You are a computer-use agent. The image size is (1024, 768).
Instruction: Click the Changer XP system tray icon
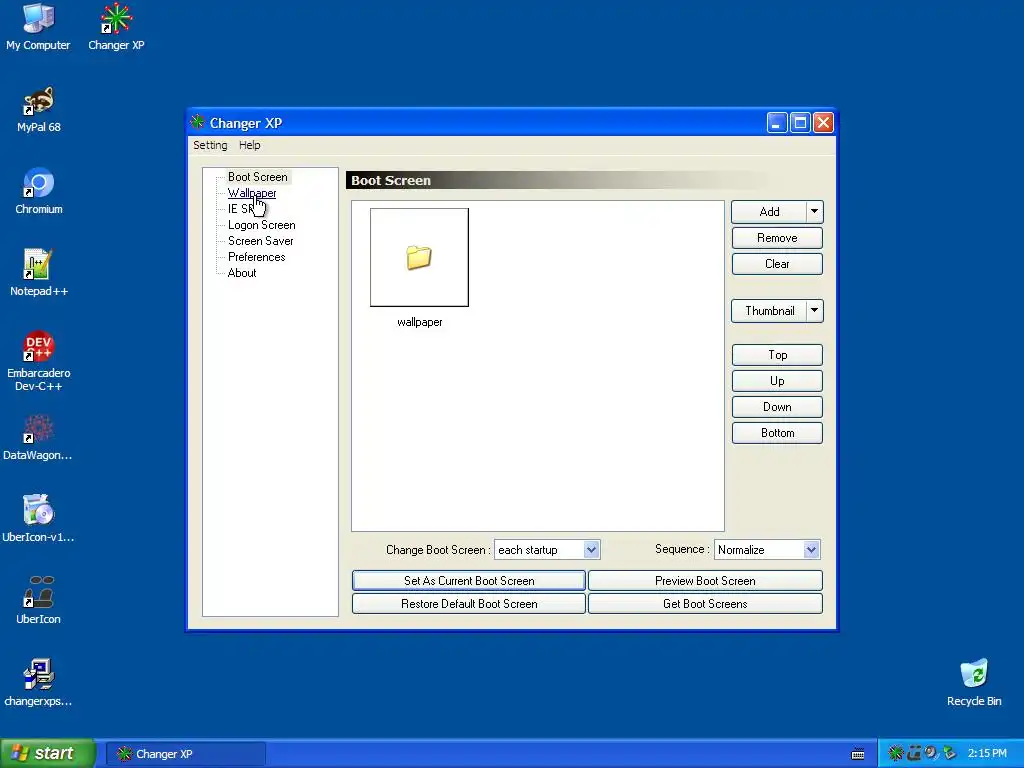[x=896, y=753]
